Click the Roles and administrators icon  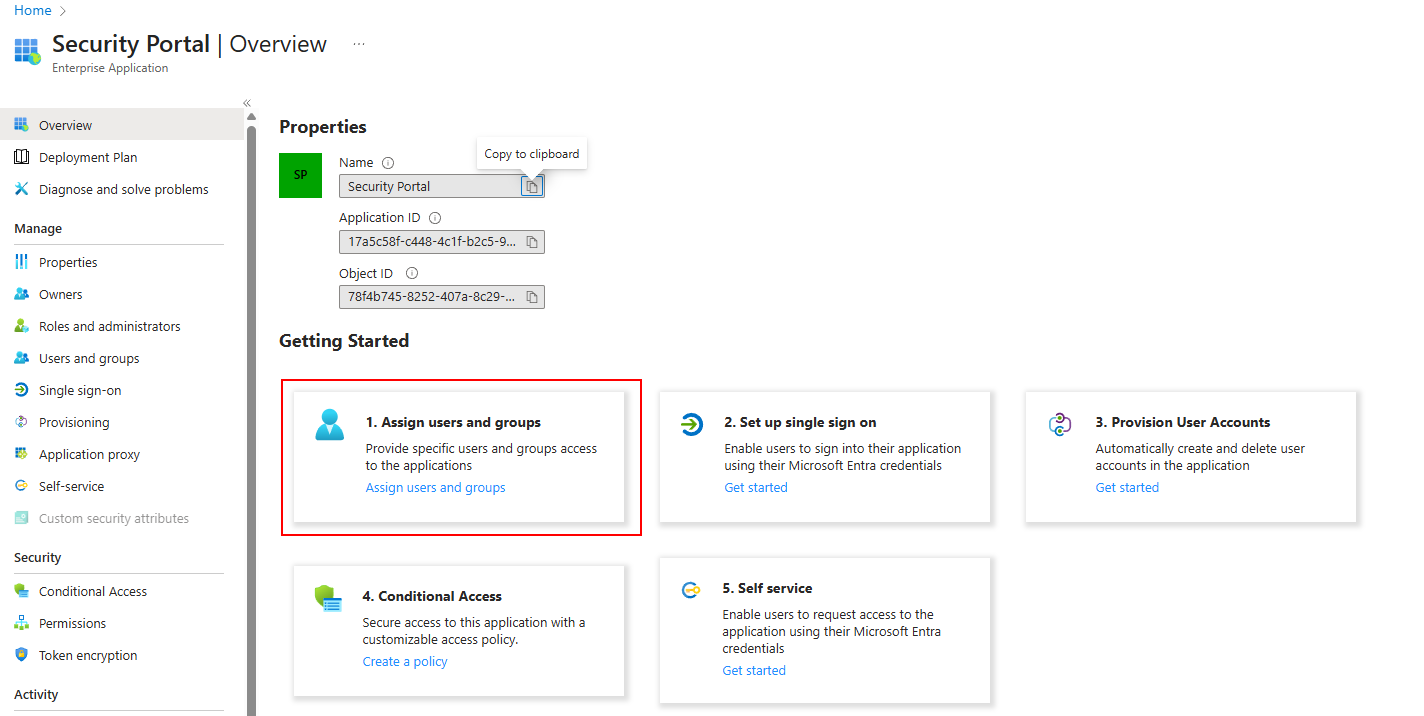pyautogui.click(x=21, y=326)
